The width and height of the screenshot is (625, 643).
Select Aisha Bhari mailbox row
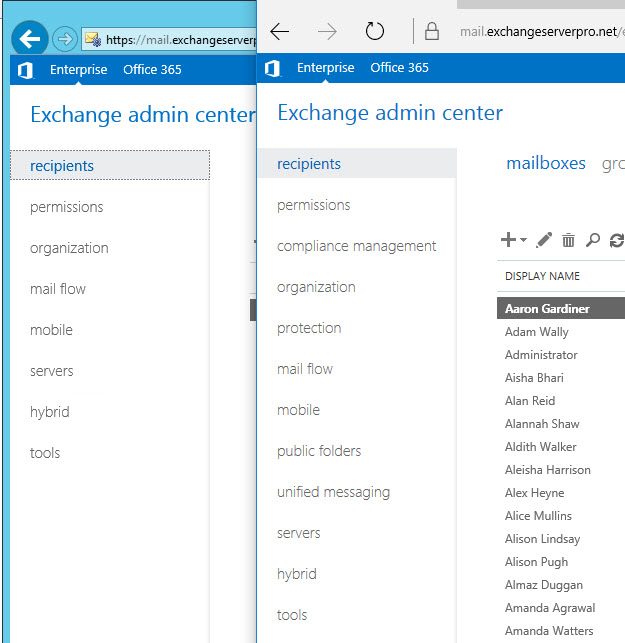pos(561,378)
